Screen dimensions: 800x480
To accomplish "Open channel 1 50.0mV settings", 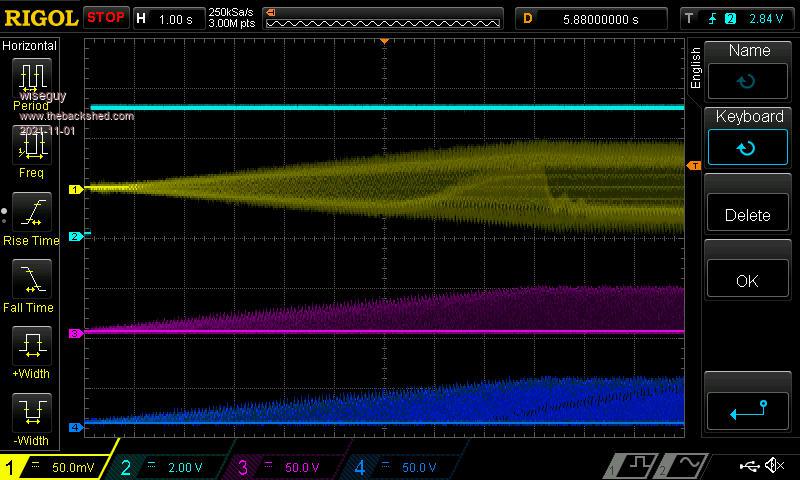I will tap(60, 467).
